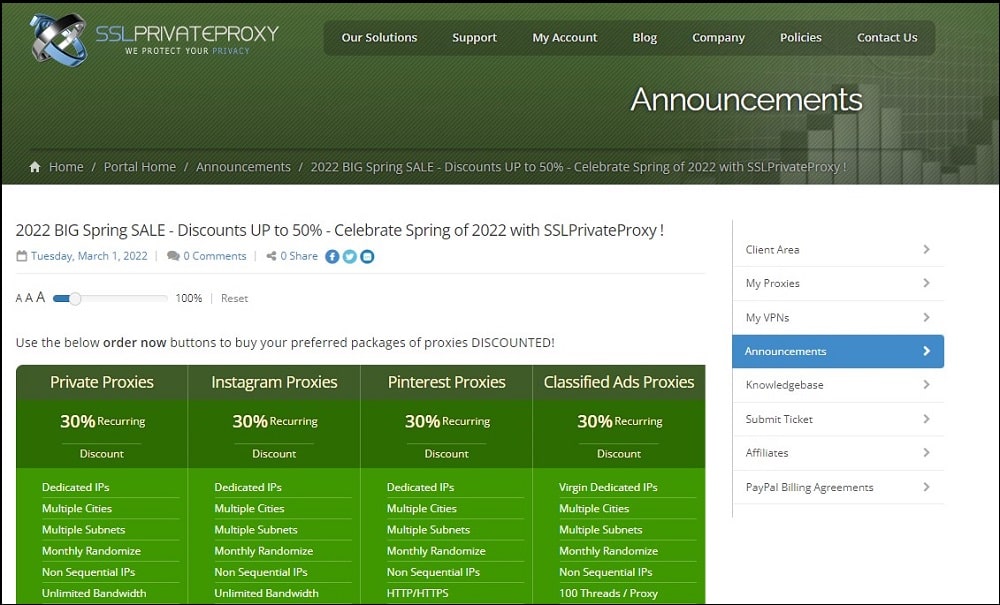Click the home icon in breadcrumb
The width and height of the screenshot is (1000, 605).
click(x=35, y=167)
